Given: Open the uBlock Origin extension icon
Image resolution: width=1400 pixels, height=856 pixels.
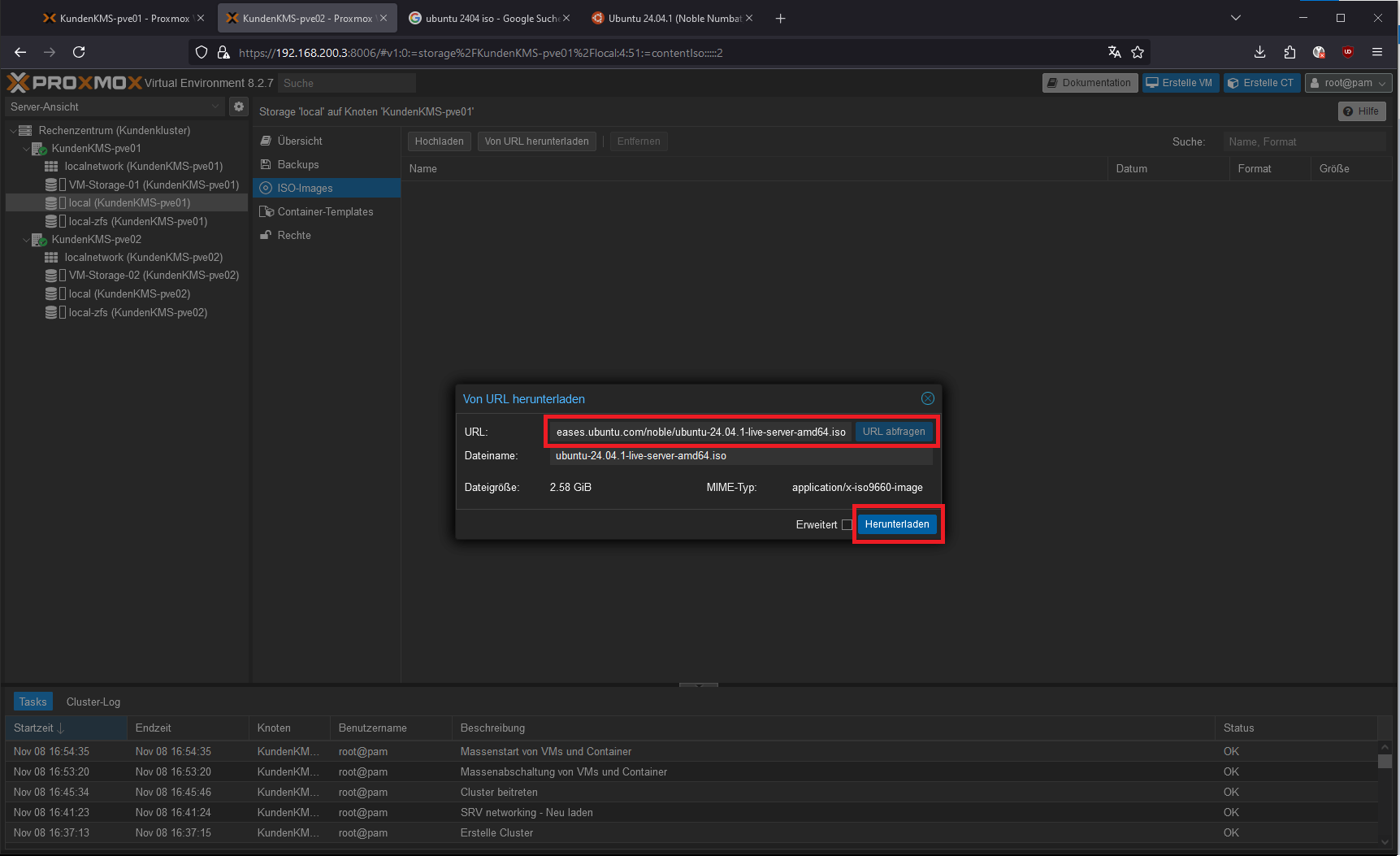Looking at the screenshot, I should (1348, 52).
